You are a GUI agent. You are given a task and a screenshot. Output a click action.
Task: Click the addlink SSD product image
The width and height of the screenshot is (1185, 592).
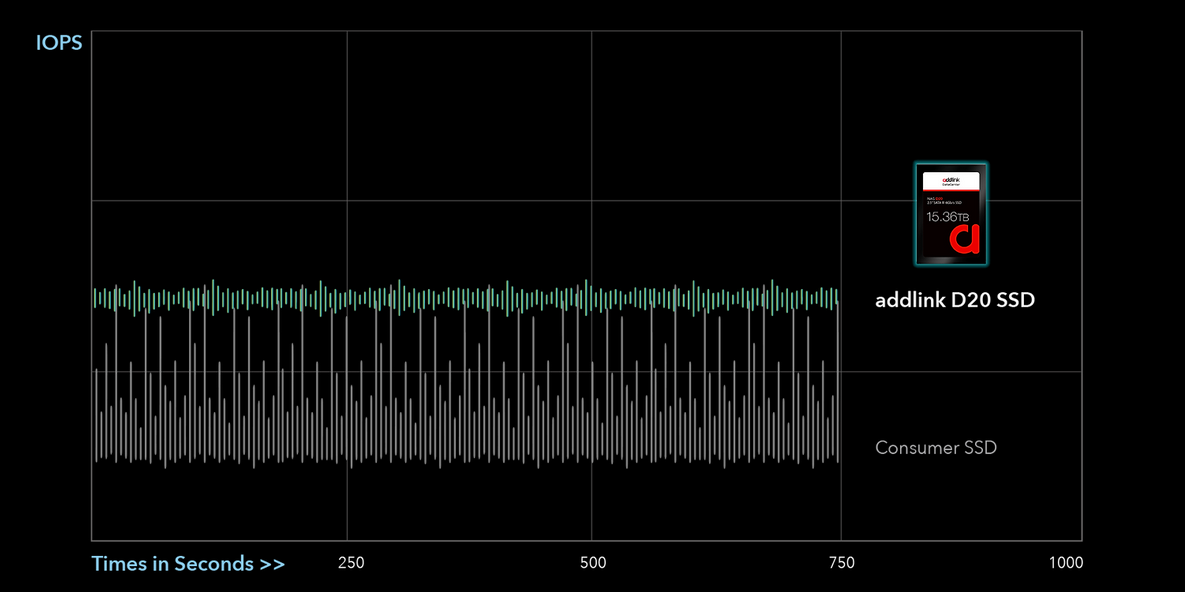click(951, 214)
